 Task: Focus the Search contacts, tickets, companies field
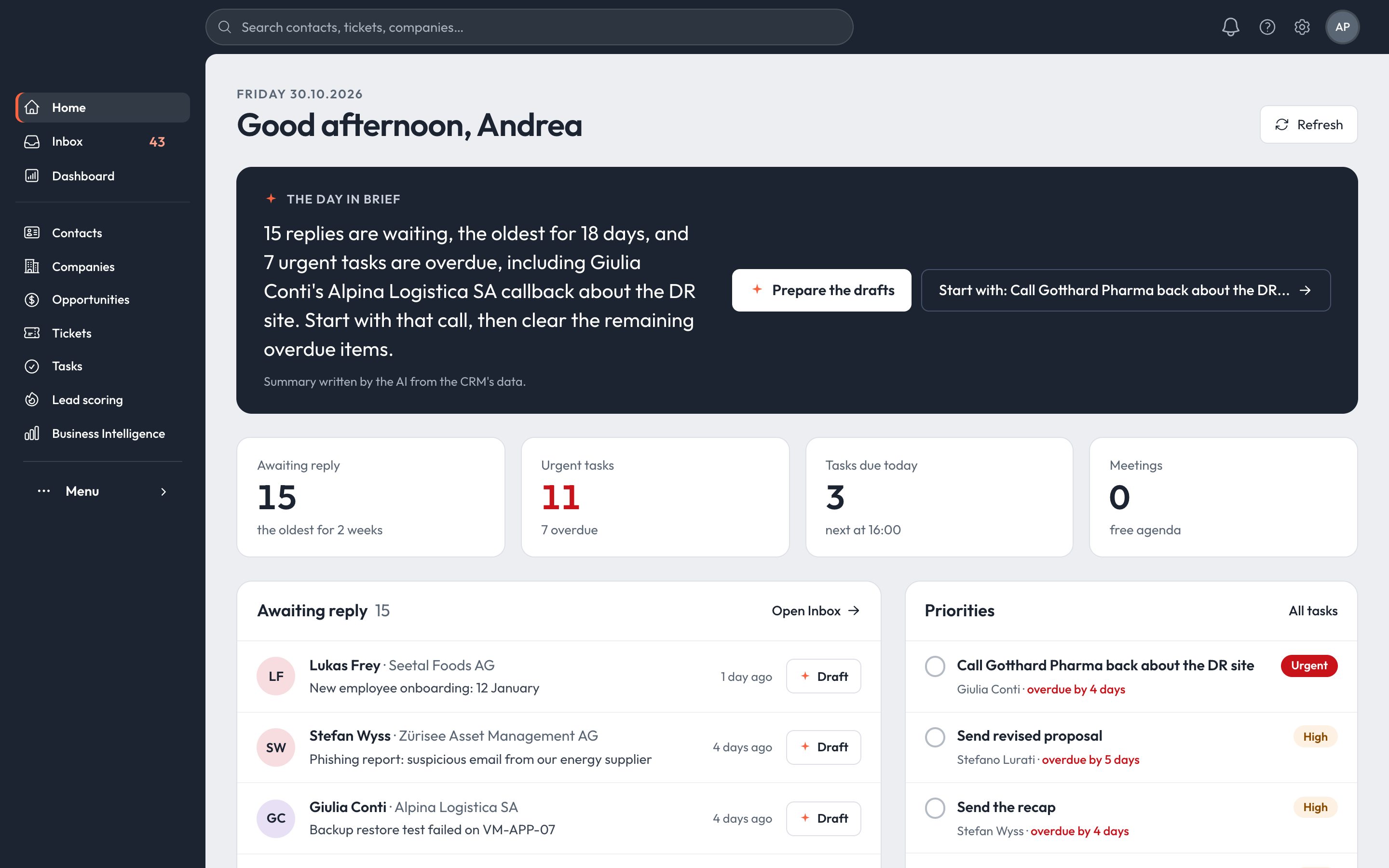[529, 27]
